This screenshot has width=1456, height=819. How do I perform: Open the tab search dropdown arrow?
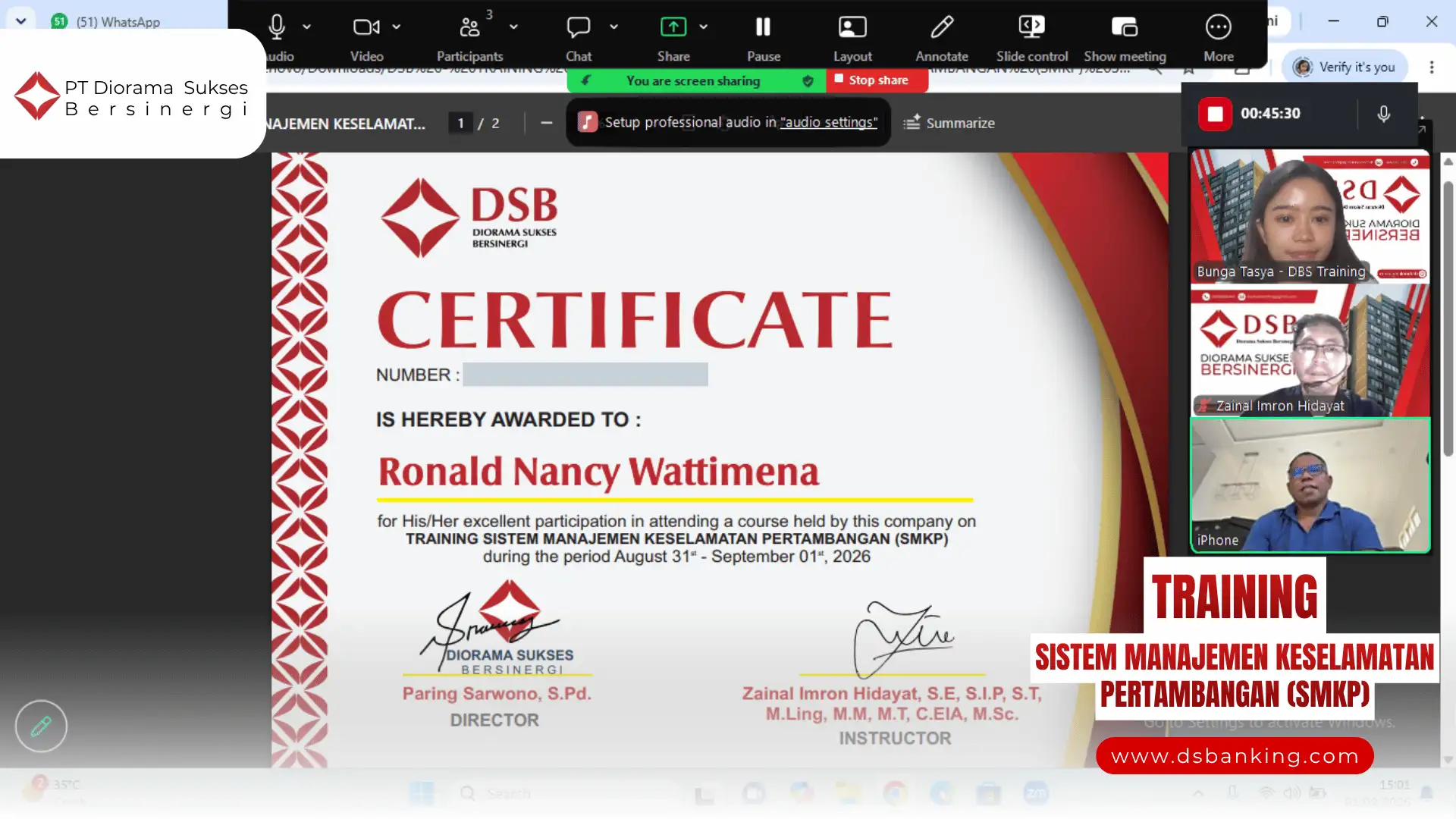[x=20, y=21]
